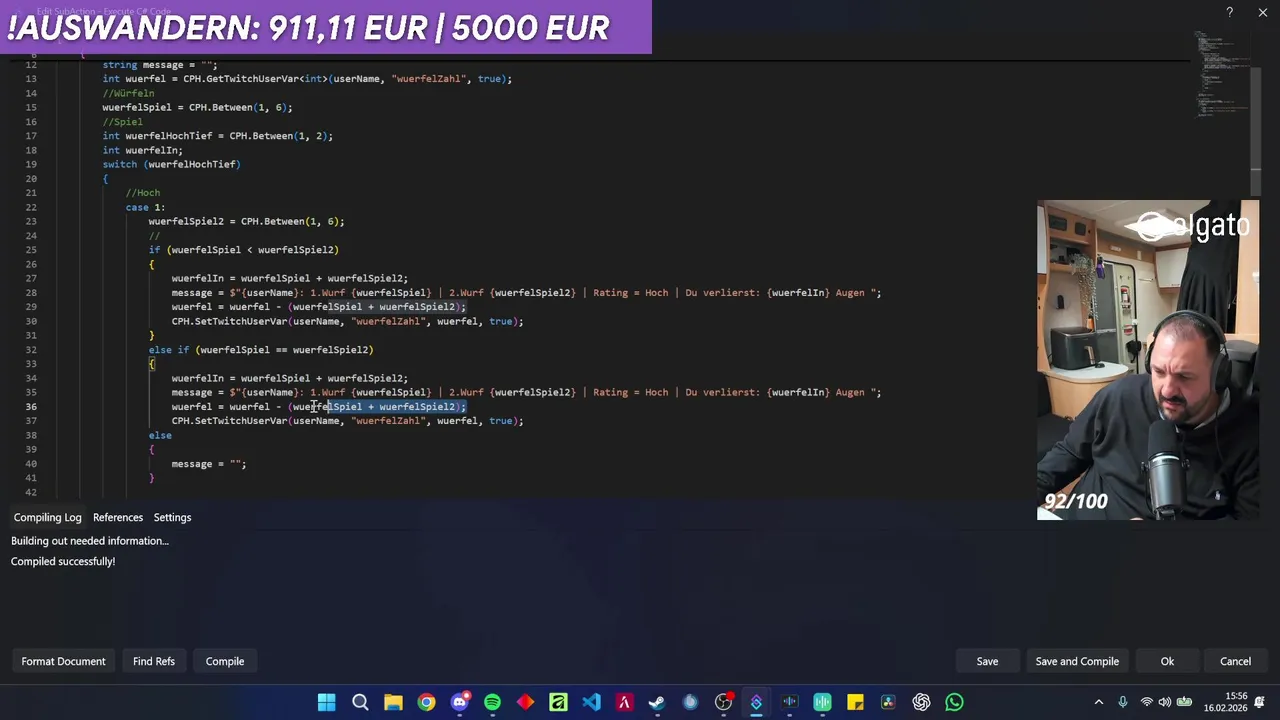Click the microphone icon in the system tray
The width and height of the screenshot is (1280, 720).
(1123, 702)
